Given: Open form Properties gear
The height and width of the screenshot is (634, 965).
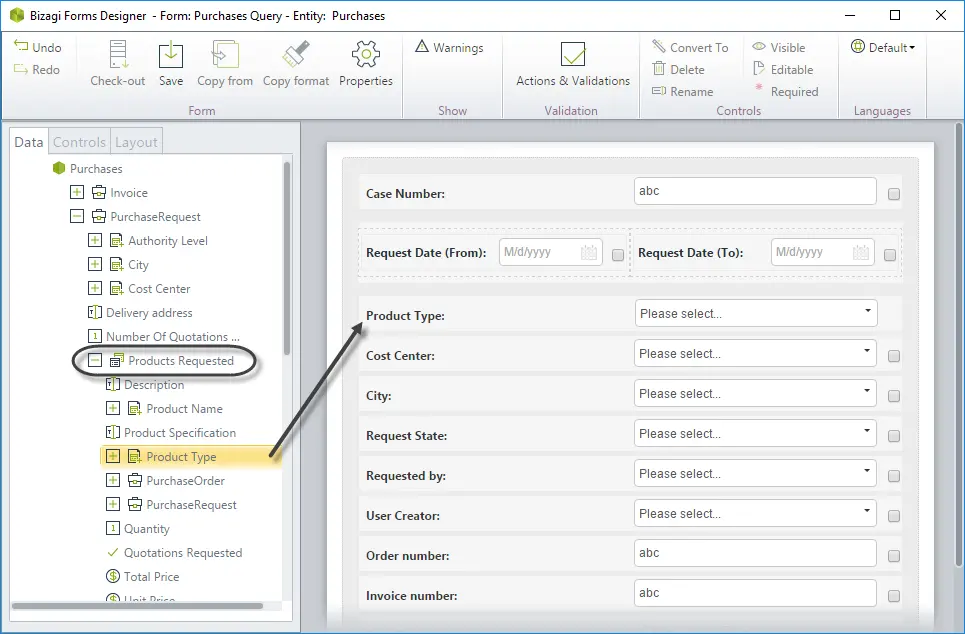Looking at the screenshot, I should (366, 54).
